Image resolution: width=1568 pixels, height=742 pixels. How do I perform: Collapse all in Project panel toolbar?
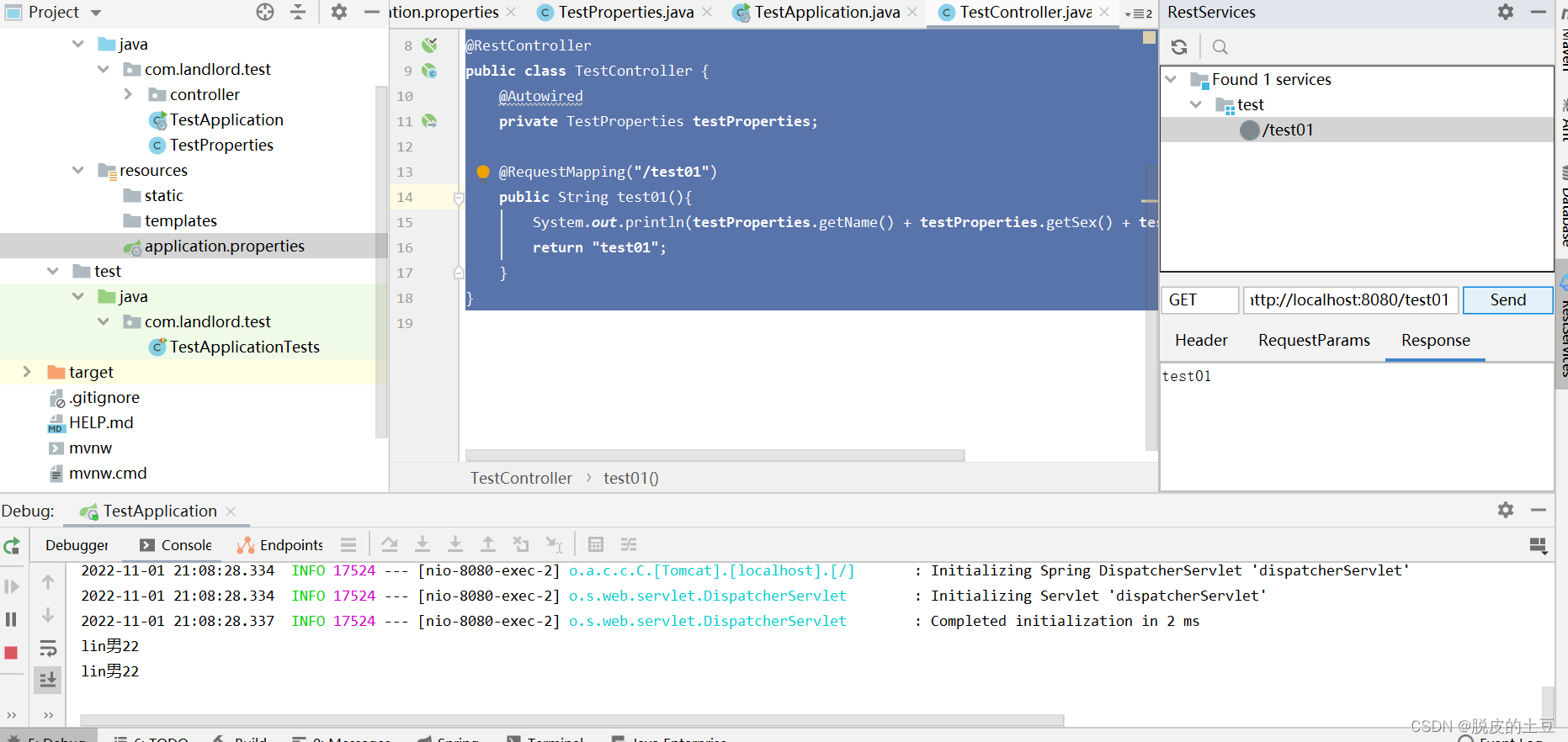point(298,12)
